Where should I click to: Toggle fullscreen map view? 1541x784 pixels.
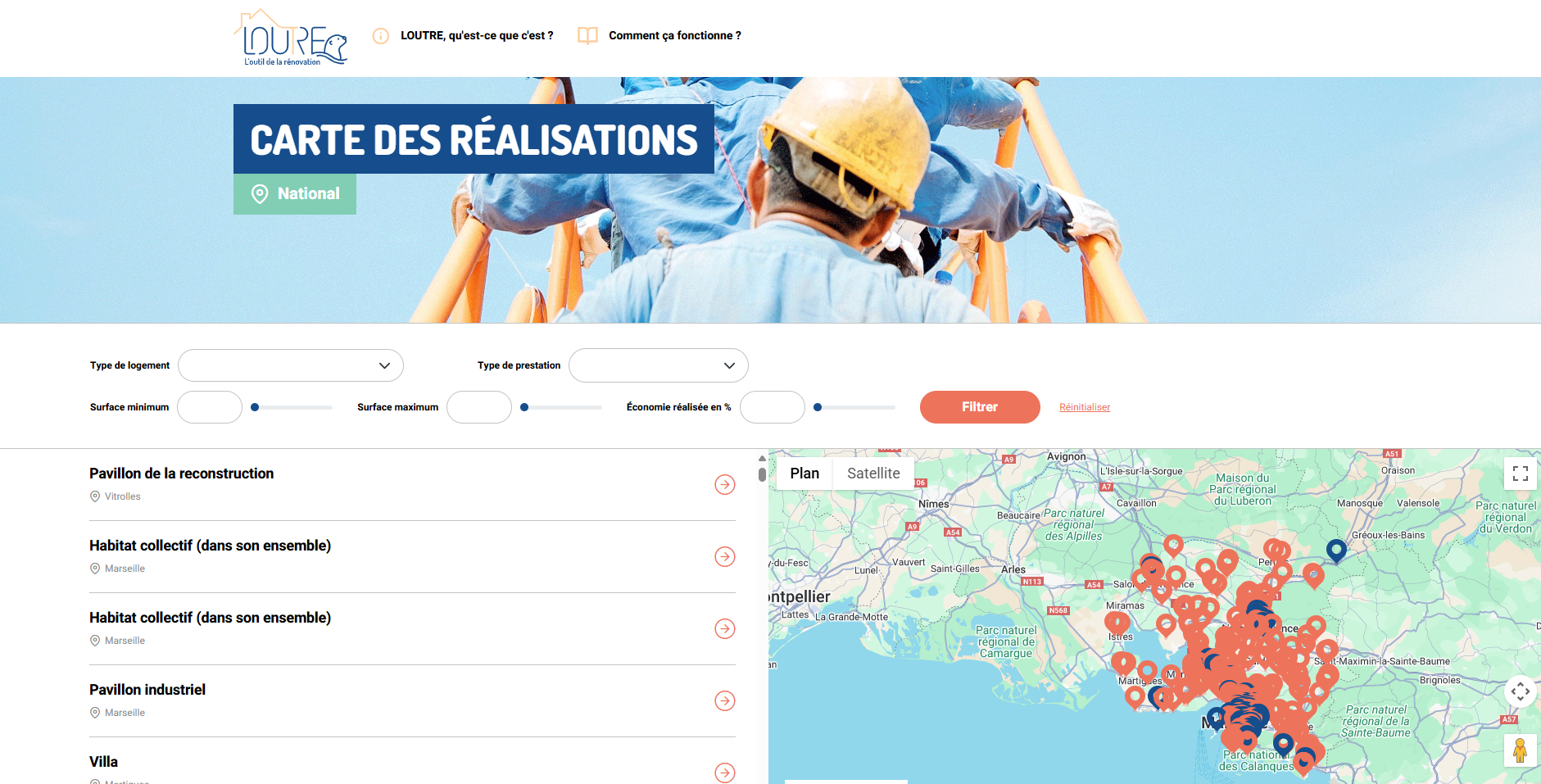point(1520,474)
